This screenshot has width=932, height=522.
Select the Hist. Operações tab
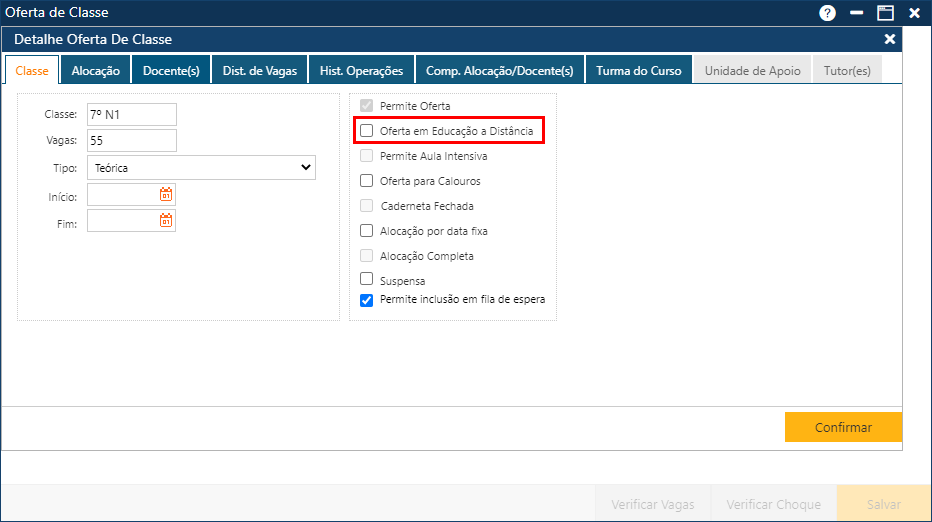361,71
